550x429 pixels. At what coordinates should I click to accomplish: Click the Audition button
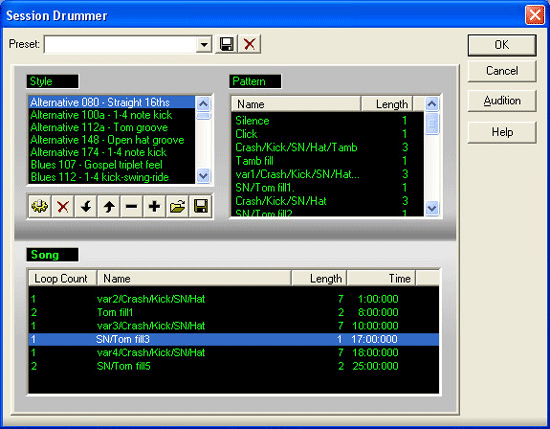(x=502, y=101)
